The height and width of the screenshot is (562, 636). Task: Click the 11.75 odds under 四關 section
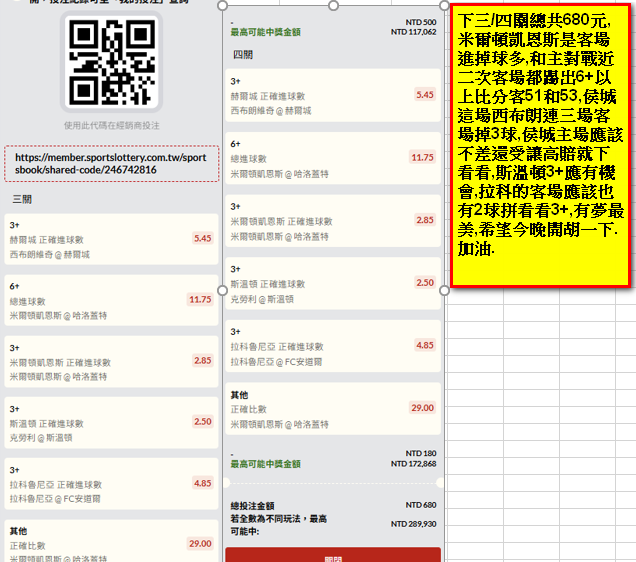tap(422, 157)
